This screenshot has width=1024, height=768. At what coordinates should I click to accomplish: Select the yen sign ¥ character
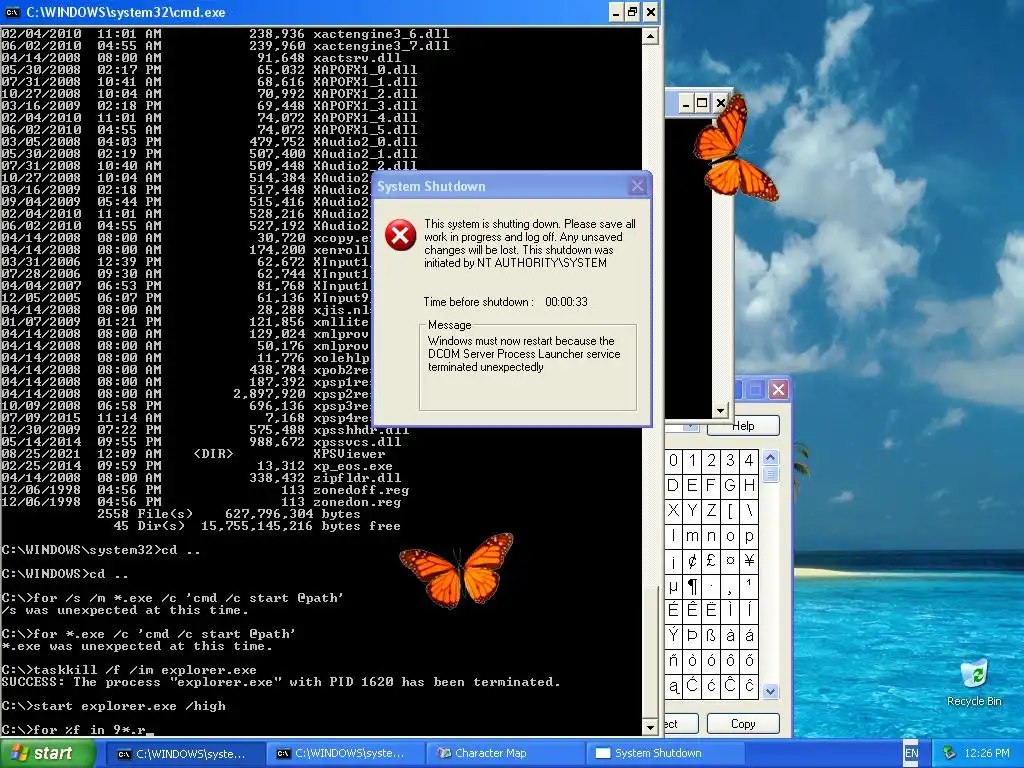pyautogui.click(x=749, y=560)
